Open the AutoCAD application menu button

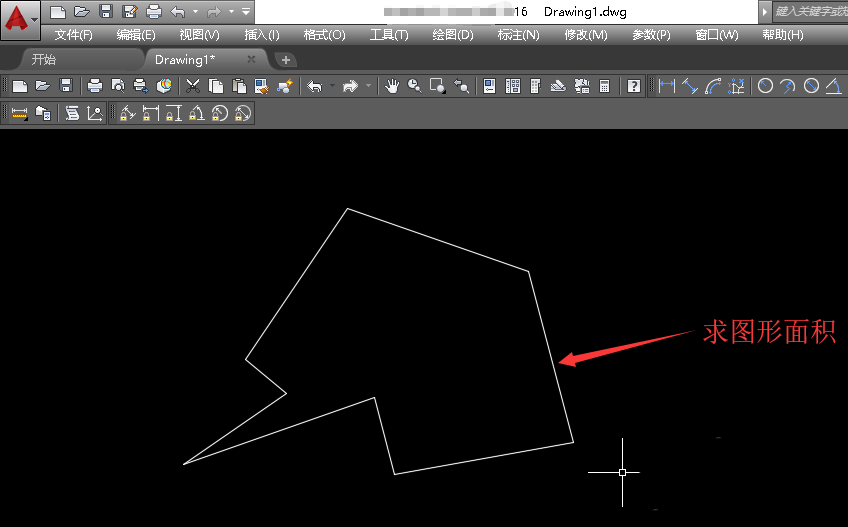click(21, 20)
